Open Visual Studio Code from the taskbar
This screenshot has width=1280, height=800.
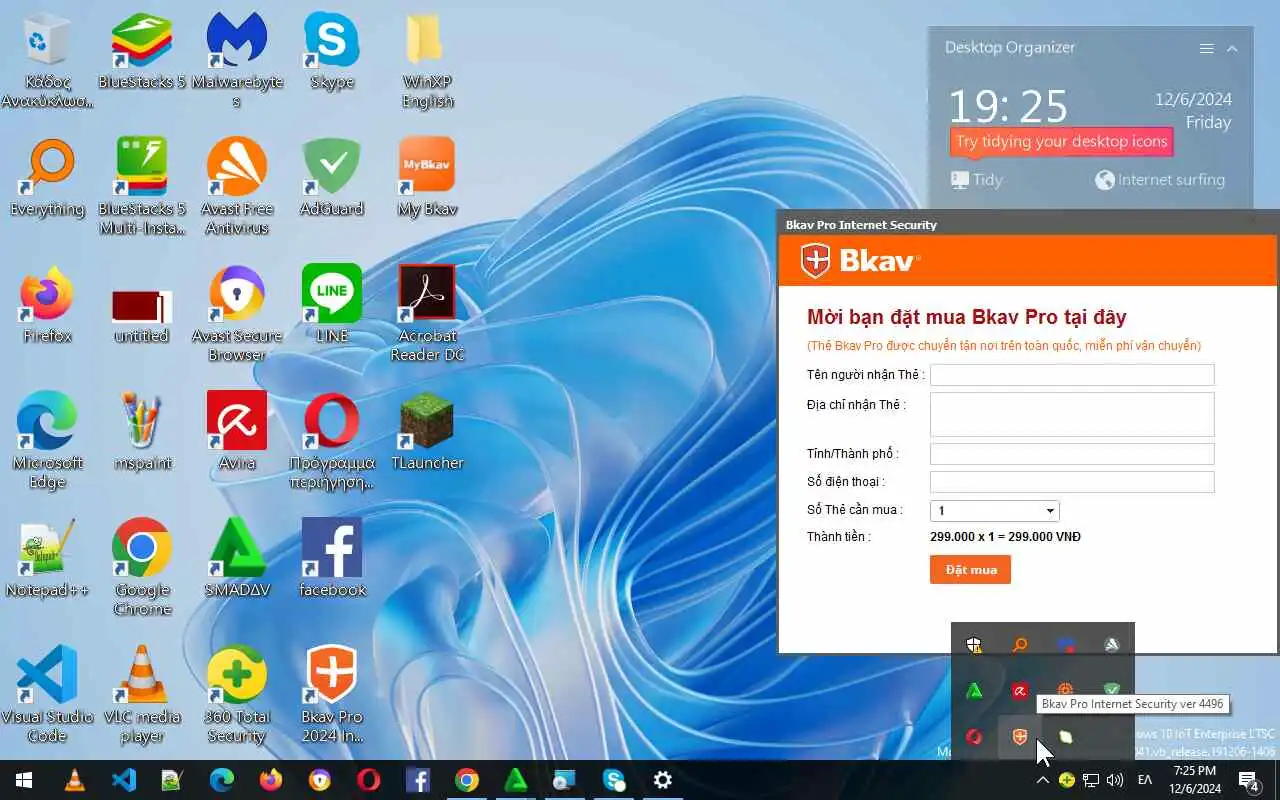coord(124,780)
